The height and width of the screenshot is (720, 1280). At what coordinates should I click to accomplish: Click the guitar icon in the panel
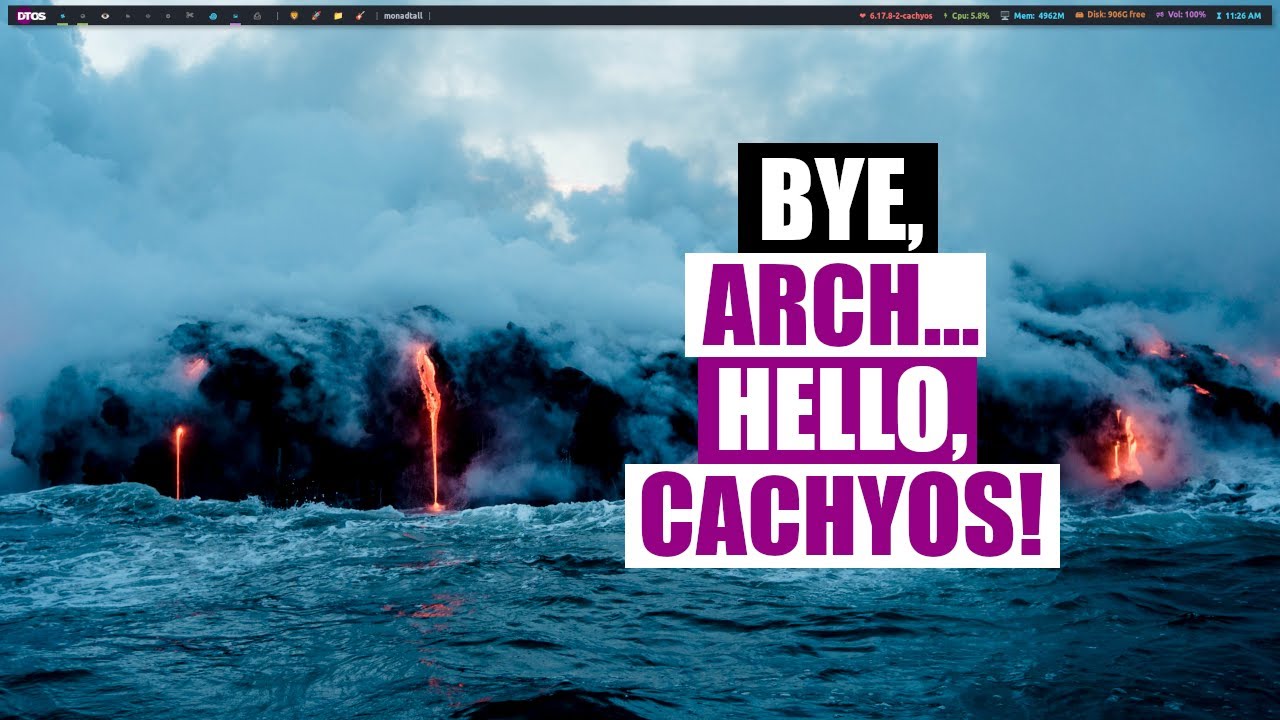pos(359,16)
